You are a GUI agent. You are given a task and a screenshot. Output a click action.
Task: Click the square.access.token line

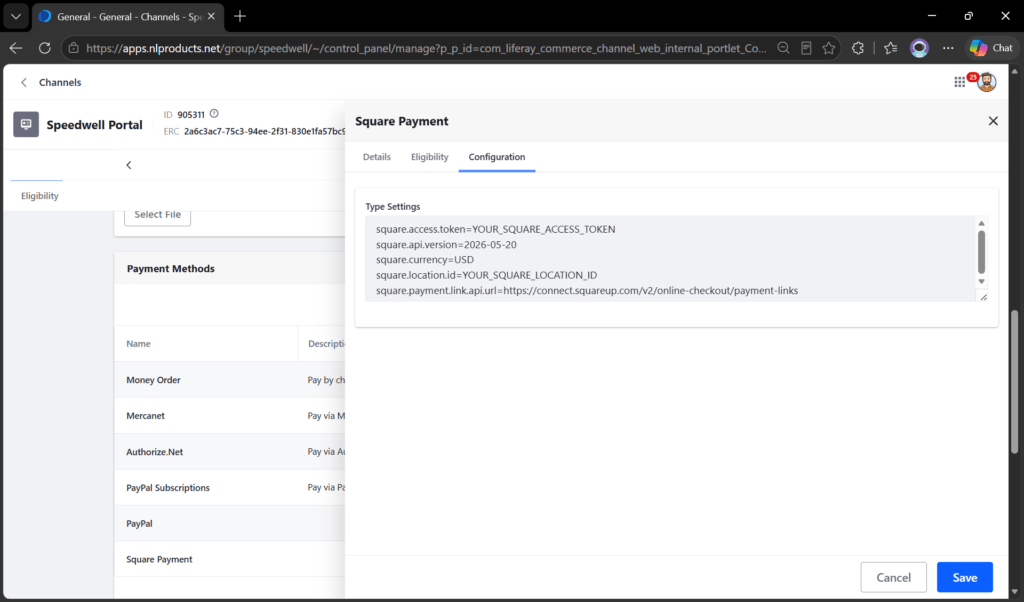pyautogui.click(x=496, y=229)
